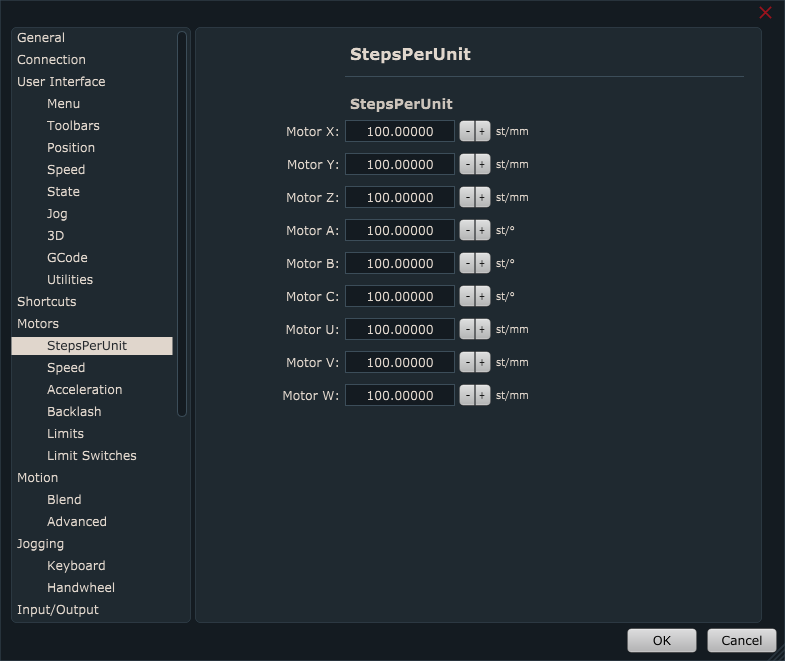Select Backlash under Motors
The width and height of the screenshot is (785, 661).
pyautogui.click(x=74, y=411)
